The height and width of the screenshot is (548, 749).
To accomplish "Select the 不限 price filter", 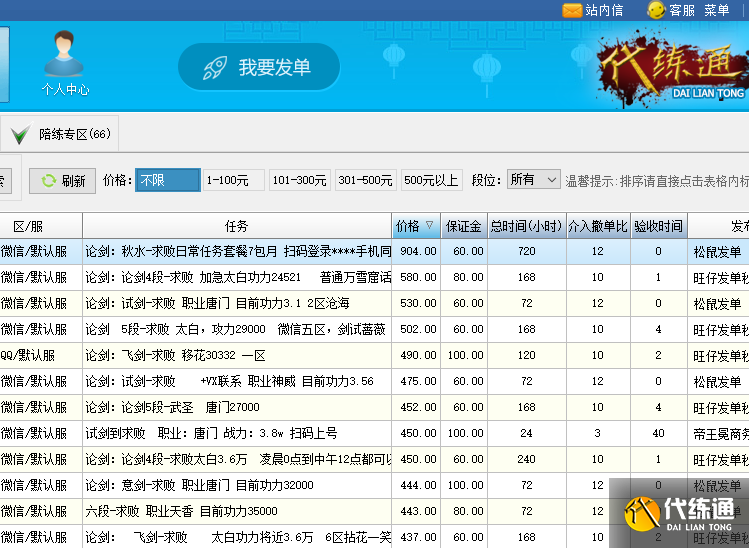I will [x=167, y=180].
